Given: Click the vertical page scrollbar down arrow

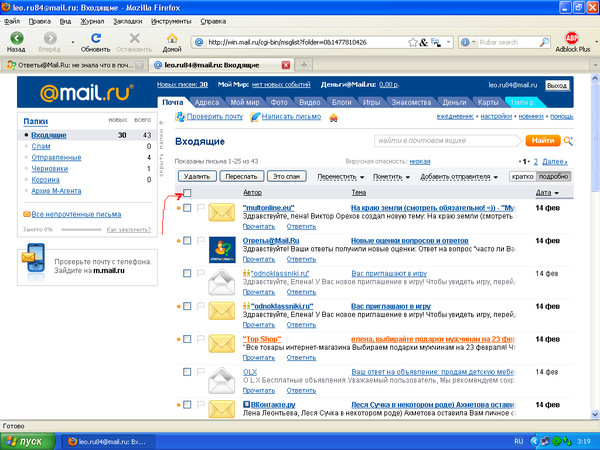Looking at the screenshot, I should [x=595, y=414].
